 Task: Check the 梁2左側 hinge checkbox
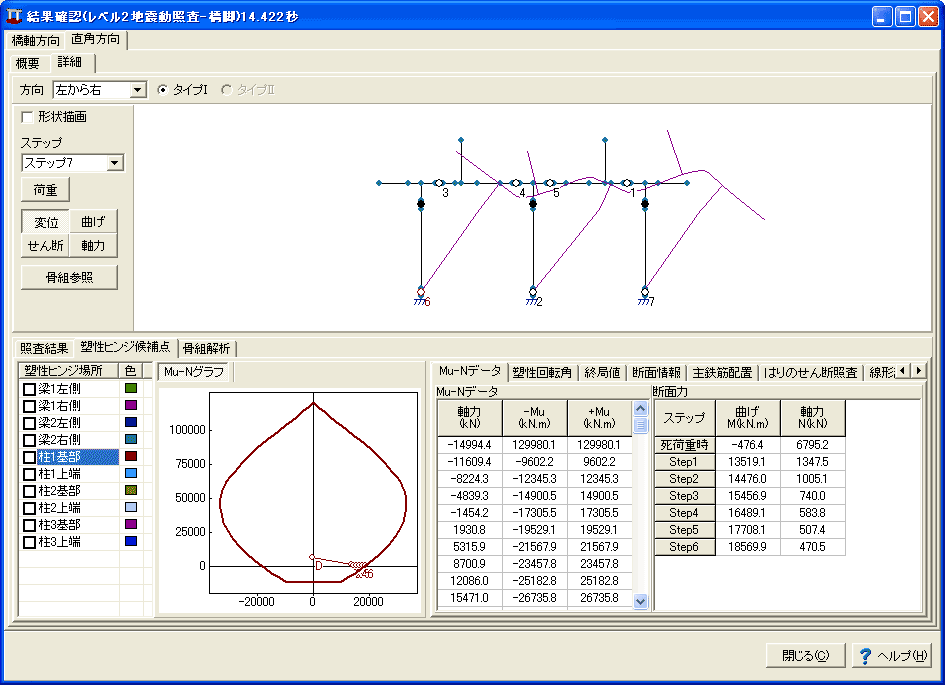click(x=30, y=423)
